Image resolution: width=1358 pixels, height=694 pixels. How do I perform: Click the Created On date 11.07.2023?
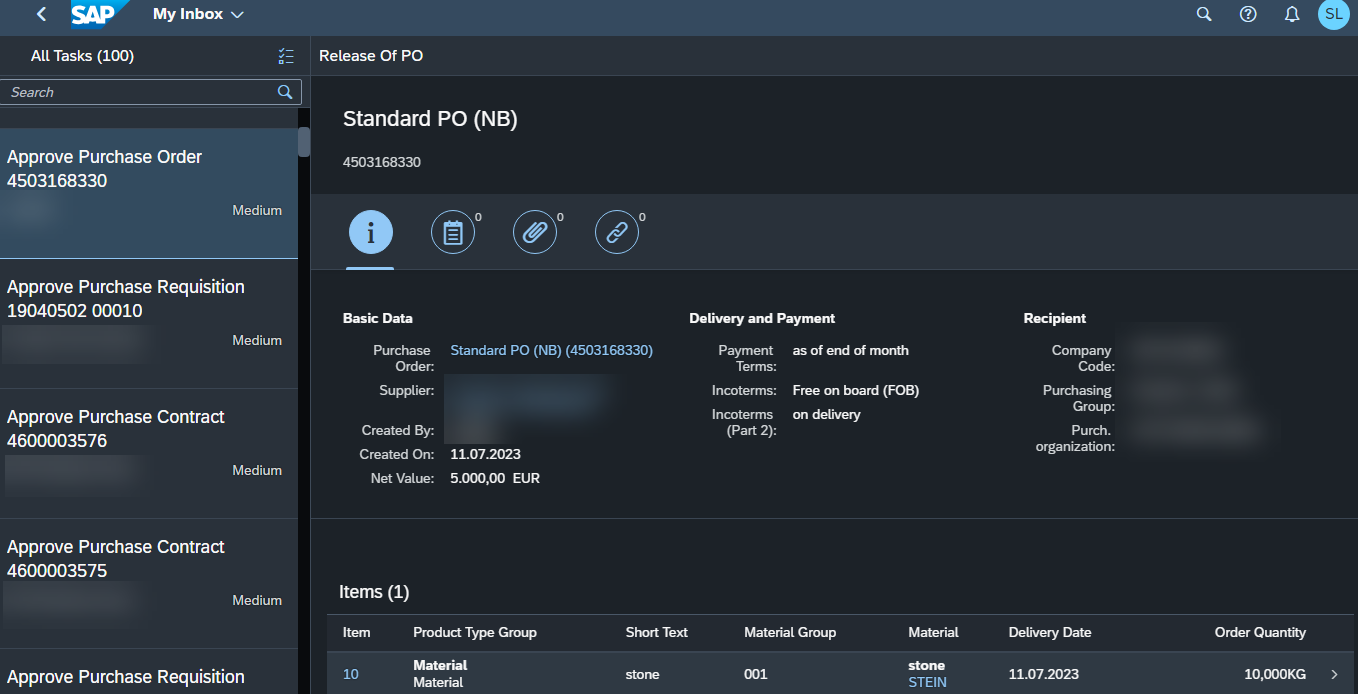[x=485, y=454]
